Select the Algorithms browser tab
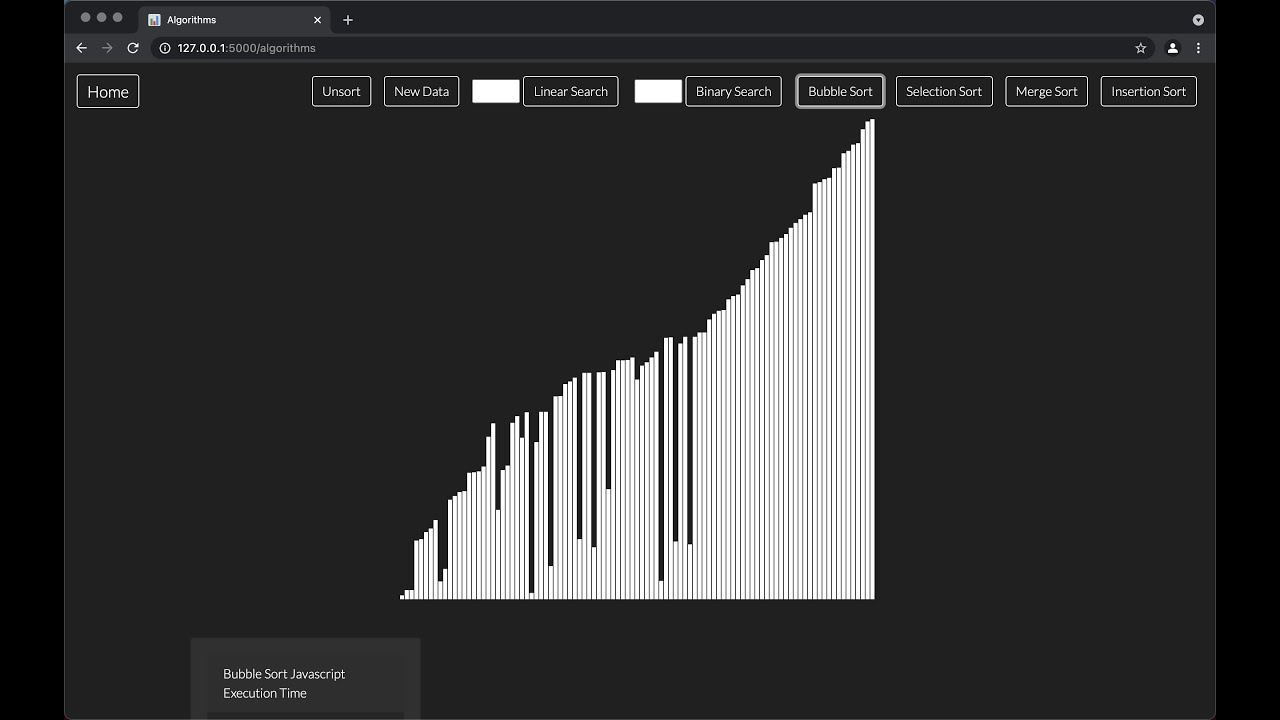1280x720 pixels. coord(235,20)
